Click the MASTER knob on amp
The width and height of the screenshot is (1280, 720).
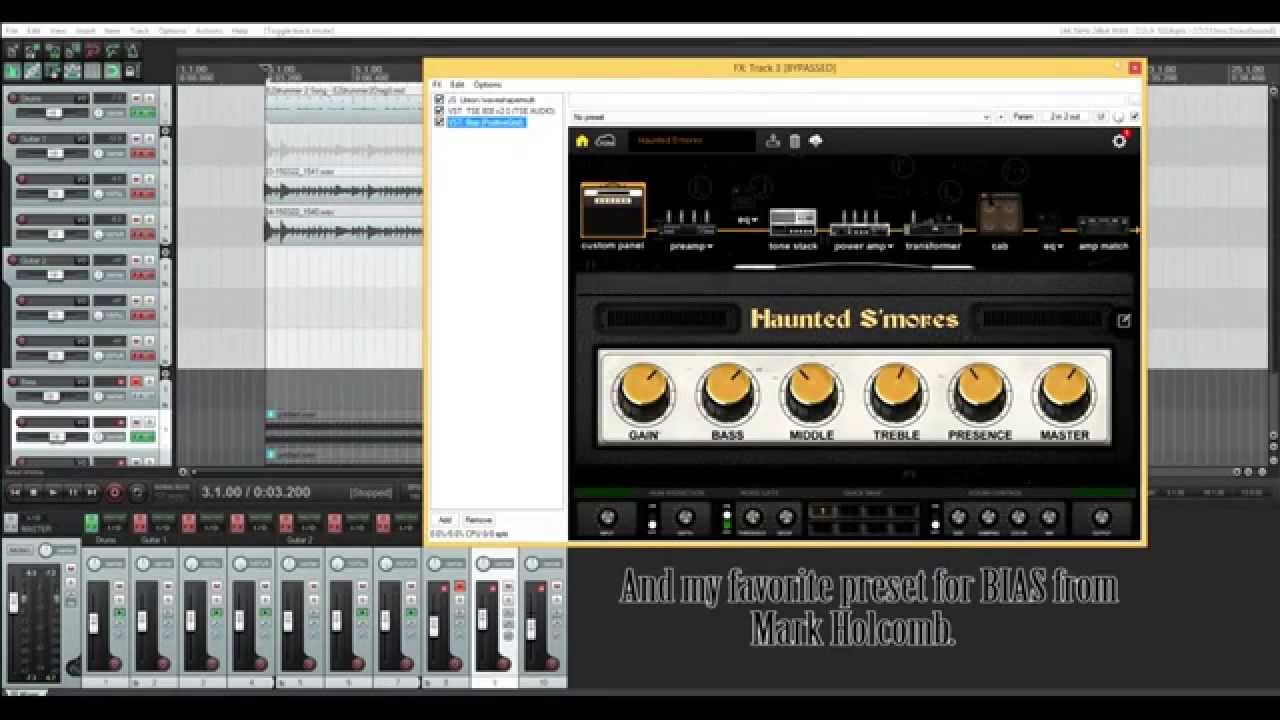point(1064,393)
